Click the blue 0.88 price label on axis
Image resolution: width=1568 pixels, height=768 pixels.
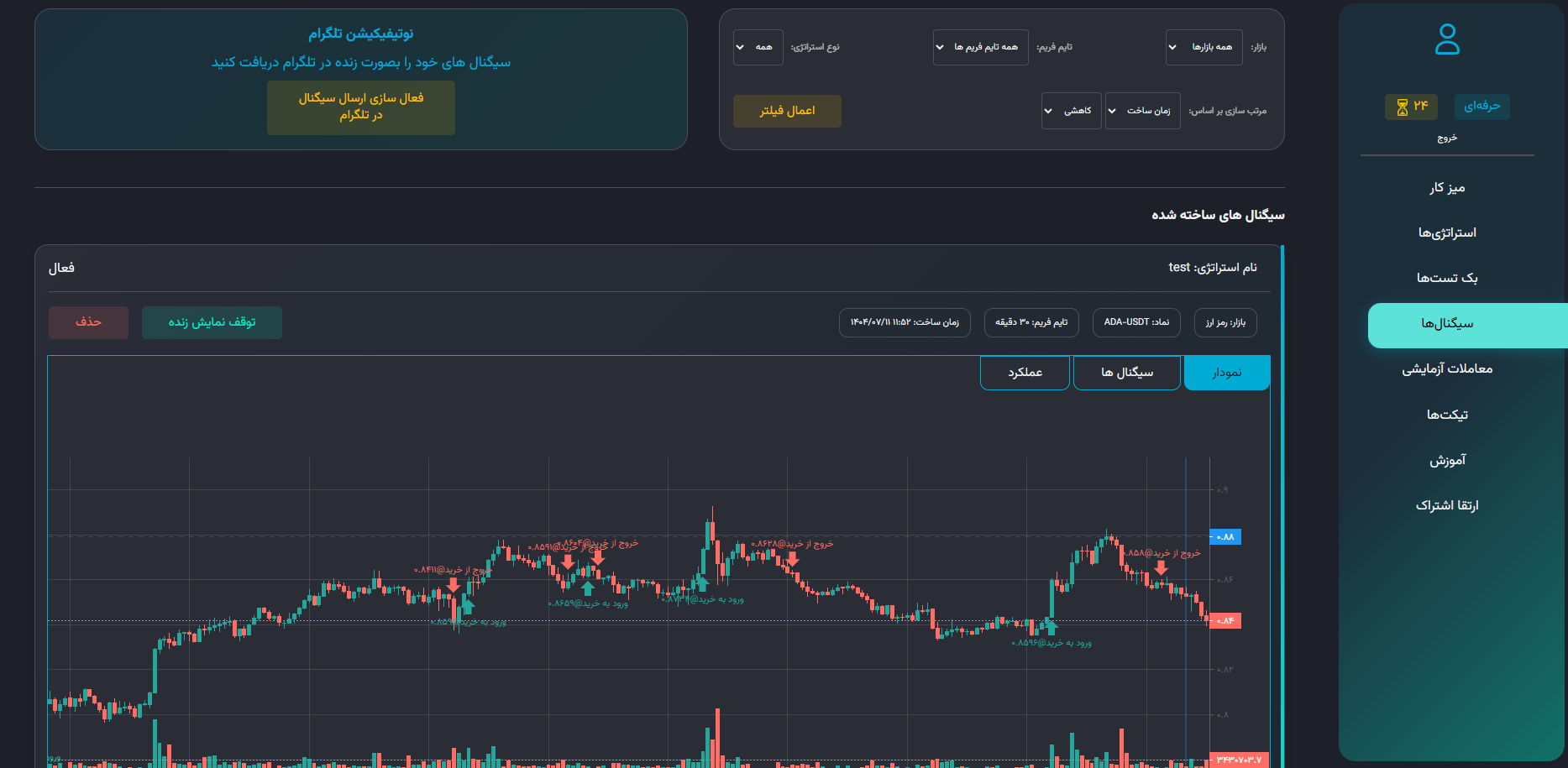click(x=1225, y=537)
